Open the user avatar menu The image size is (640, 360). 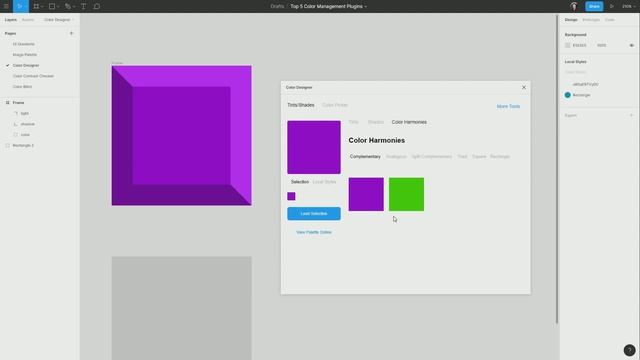pos(574,6)
